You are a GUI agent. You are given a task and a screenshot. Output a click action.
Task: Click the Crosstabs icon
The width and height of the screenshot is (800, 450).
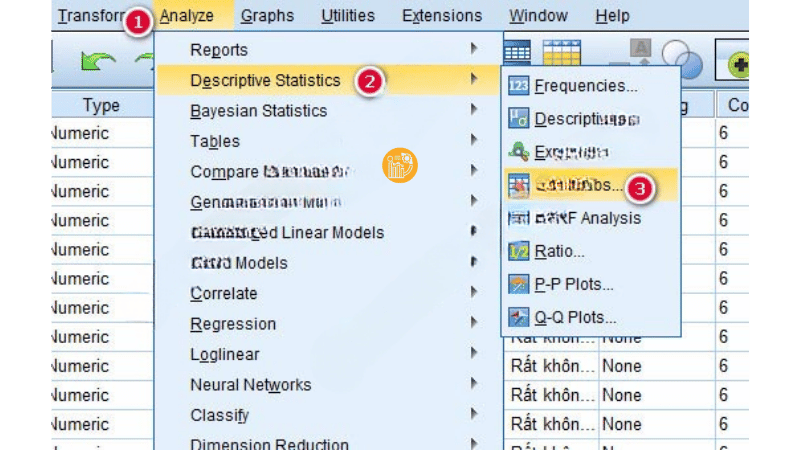518,185
